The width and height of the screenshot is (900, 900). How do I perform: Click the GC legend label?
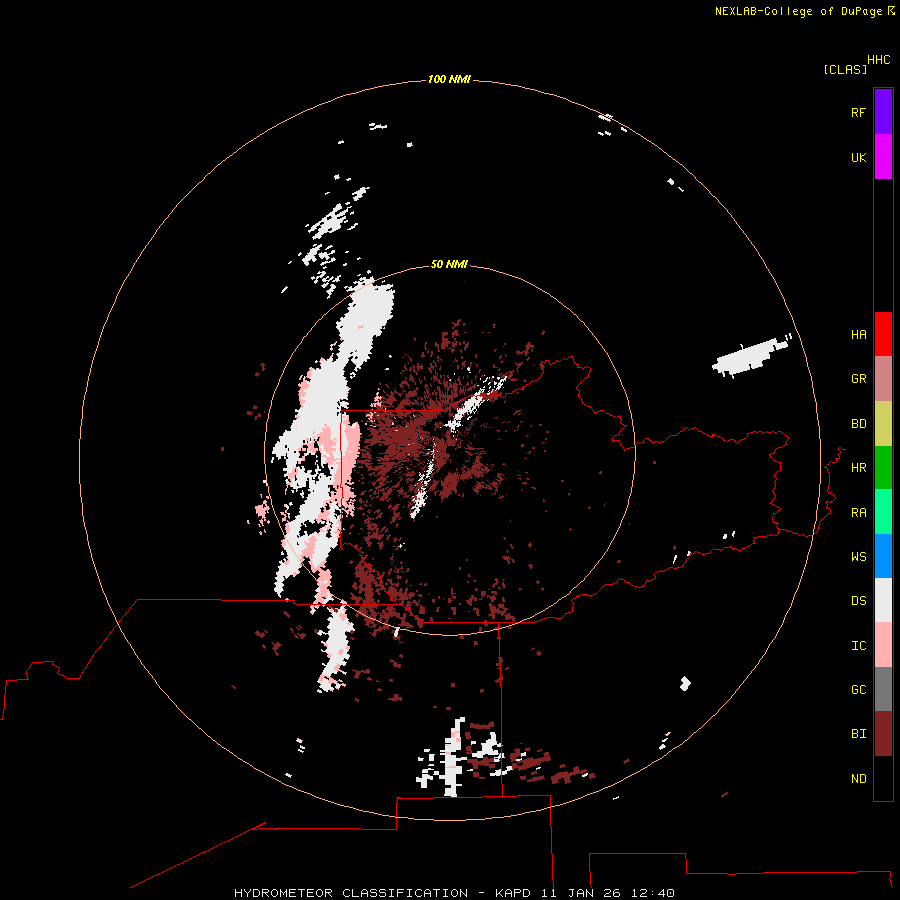click(859, 689)
